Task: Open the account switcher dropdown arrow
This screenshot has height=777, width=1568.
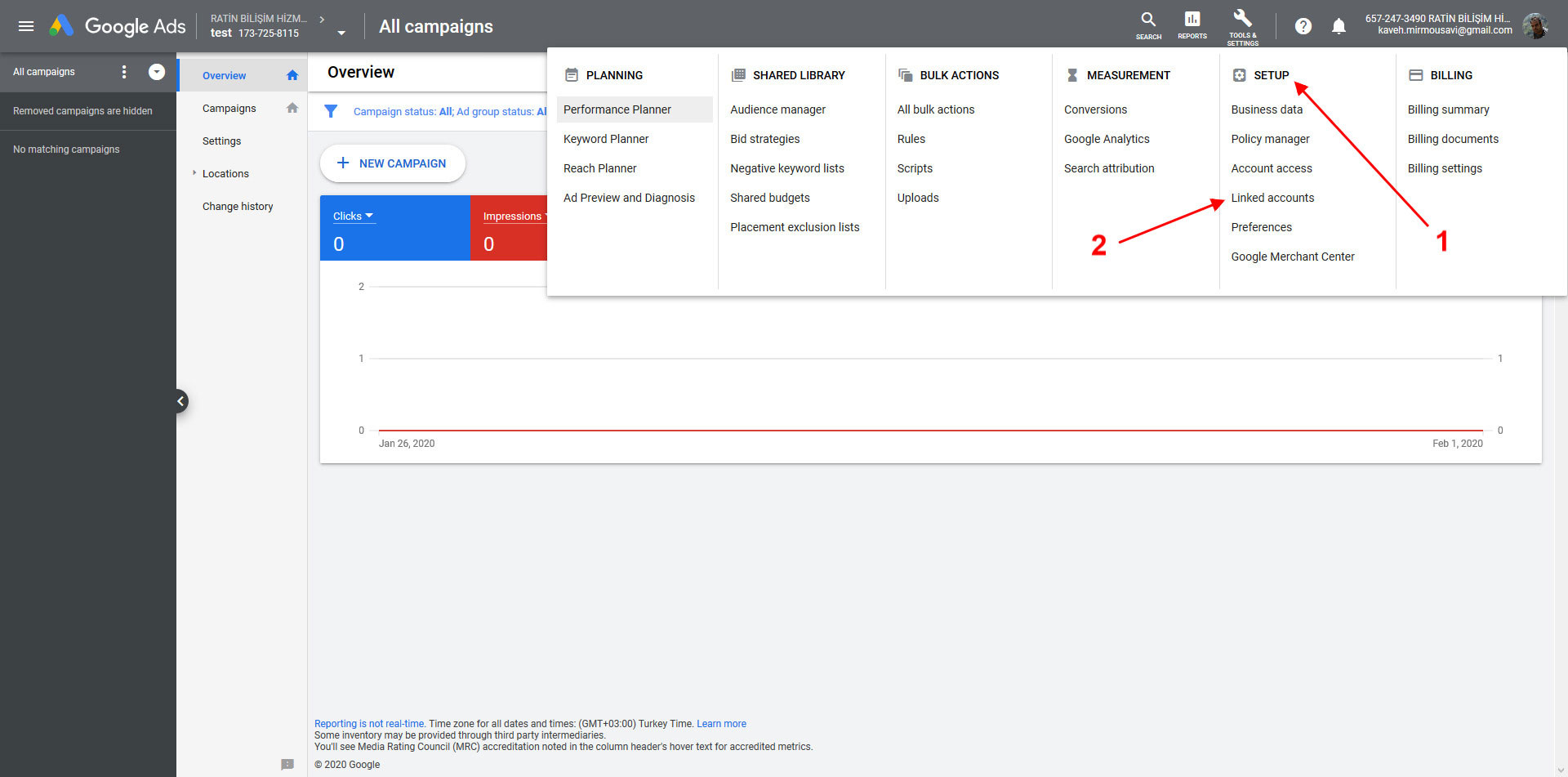Action: [x=341, y=33]
